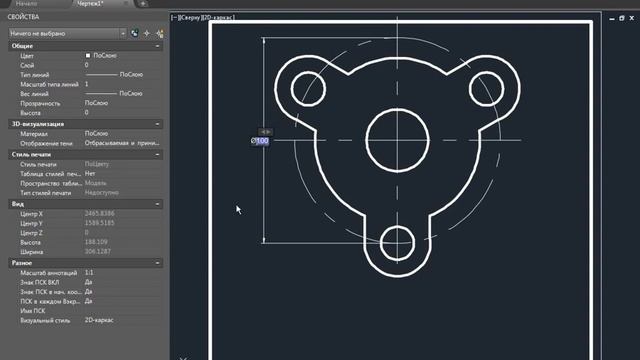Switch to the Чертеж1* drawing tab
The height and width of the screenshot is (360, 640).
coord(91,3)
